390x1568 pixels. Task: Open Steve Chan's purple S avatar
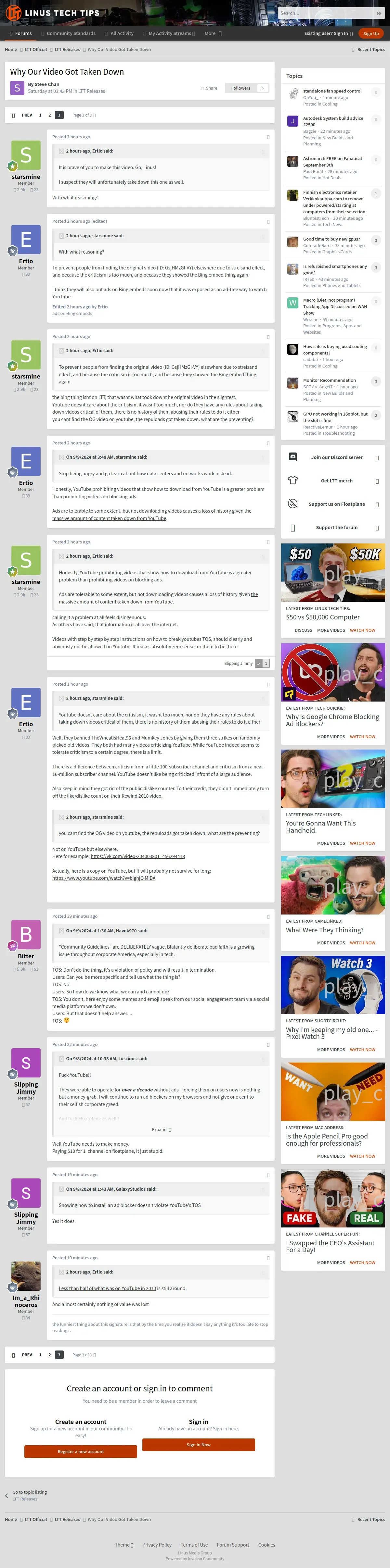(17, 88)
